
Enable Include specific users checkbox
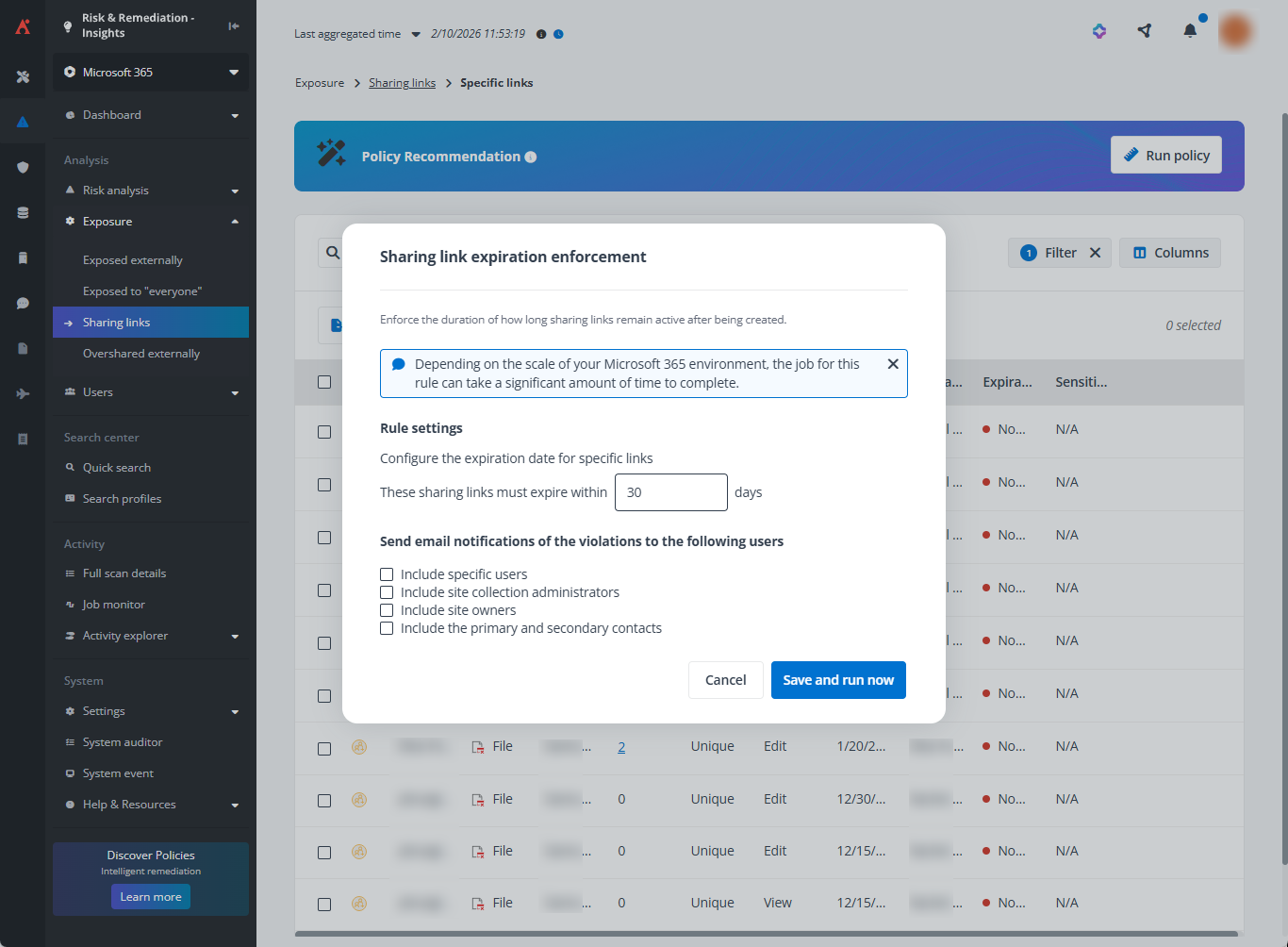pos(387,574)
